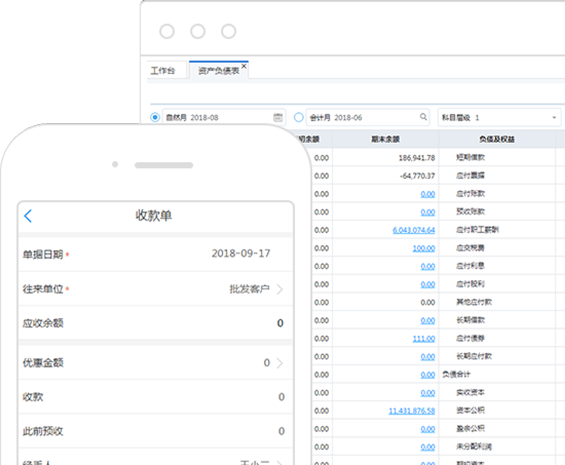Select the 资产负债表 tab
565x465 pixels.
click(x=219, y=70)
